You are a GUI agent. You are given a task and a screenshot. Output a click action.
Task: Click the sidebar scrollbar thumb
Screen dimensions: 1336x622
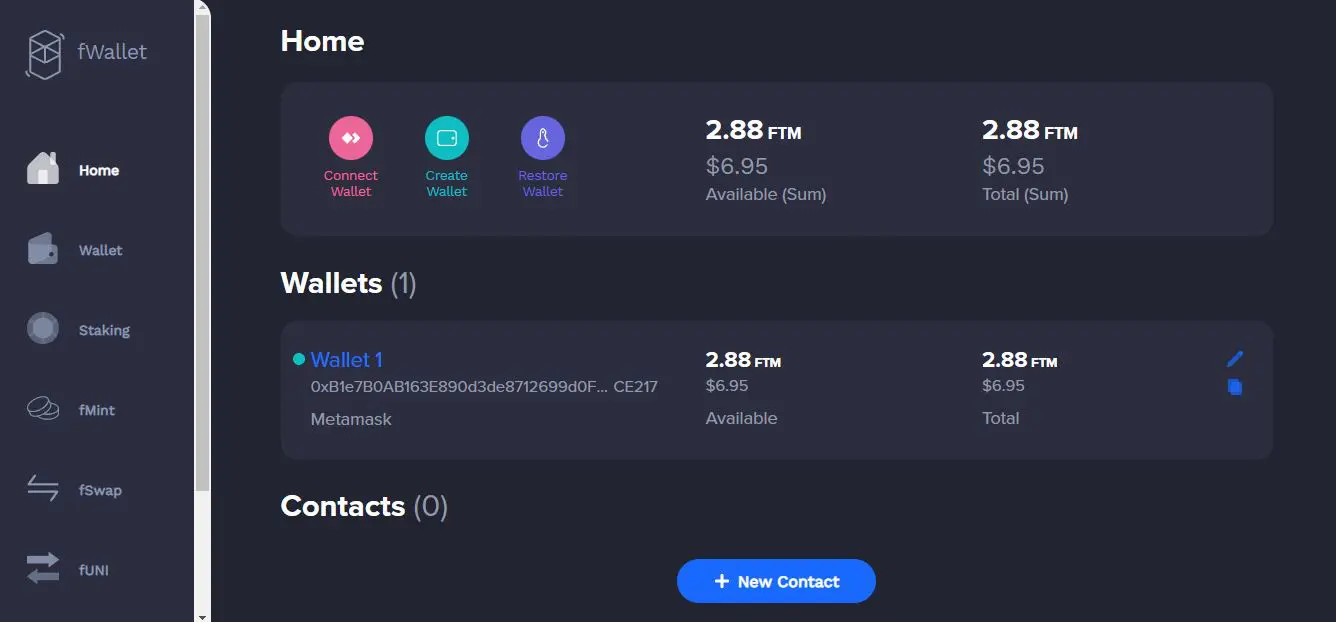pyautogui.click(x=203, y=253)
